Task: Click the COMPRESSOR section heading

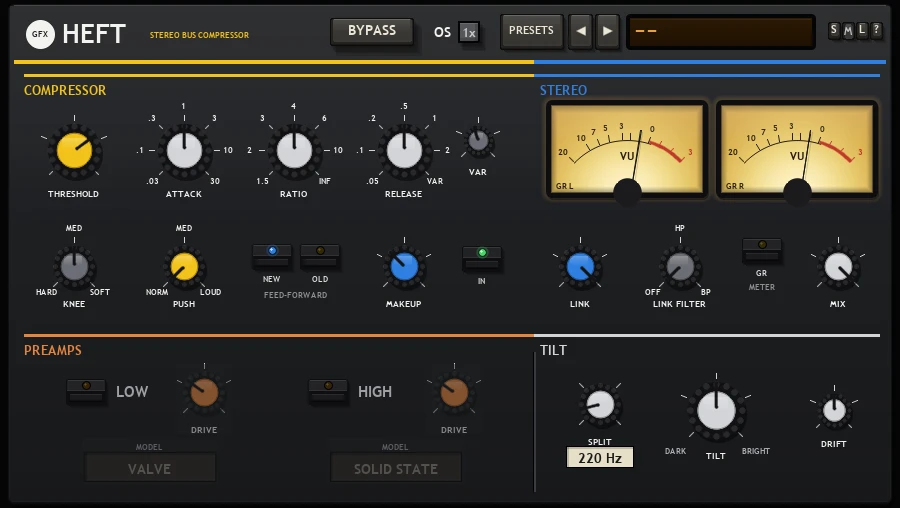Action: 65,90
